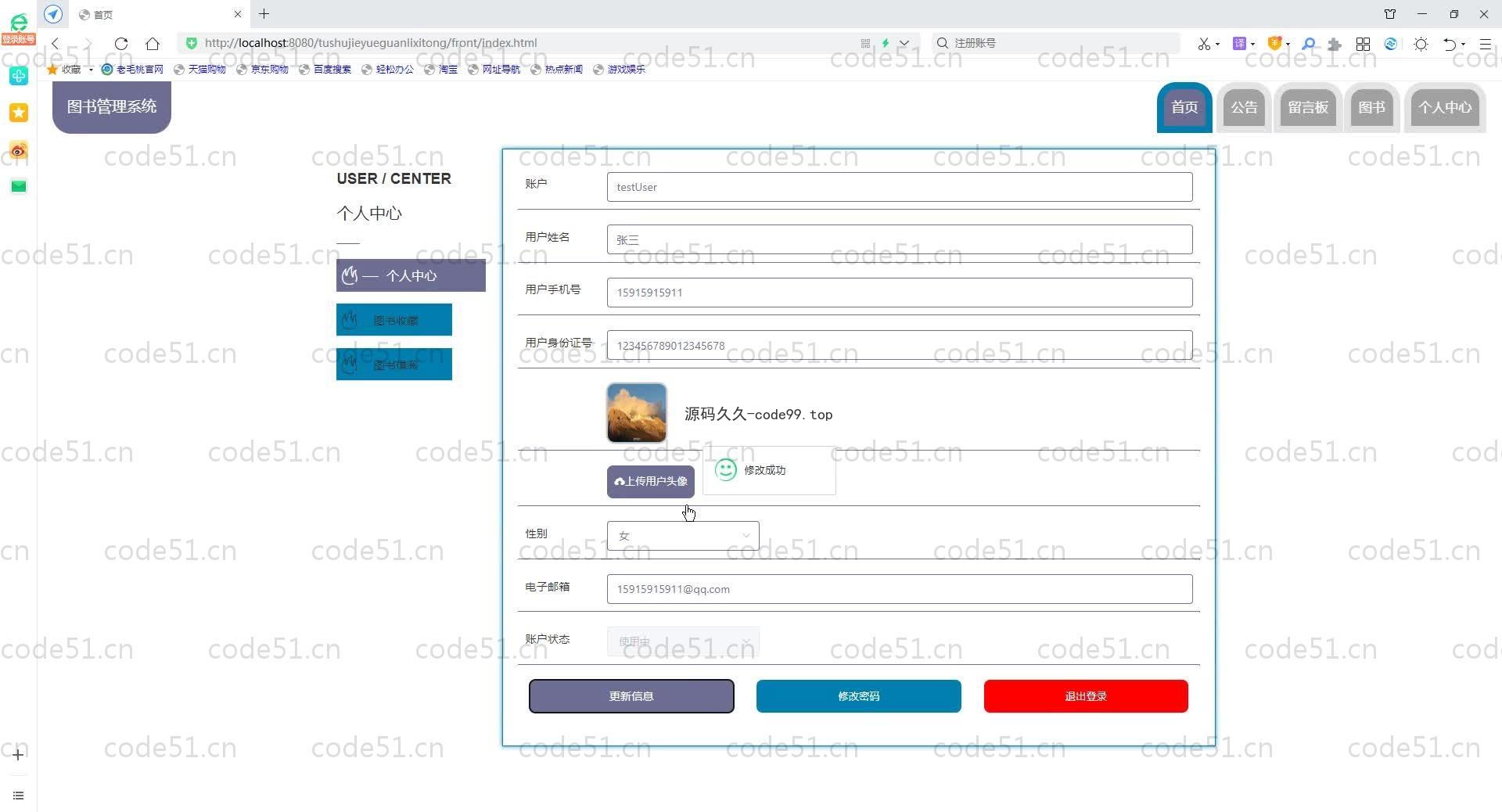The width and height of the screenshot is (1502, 812).
Task: Click the browser refresh icon
Action: 121,44
